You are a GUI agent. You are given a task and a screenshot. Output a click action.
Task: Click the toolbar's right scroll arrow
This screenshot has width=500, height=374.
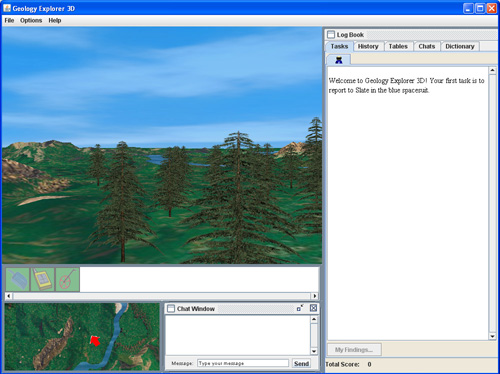(314, 296)
